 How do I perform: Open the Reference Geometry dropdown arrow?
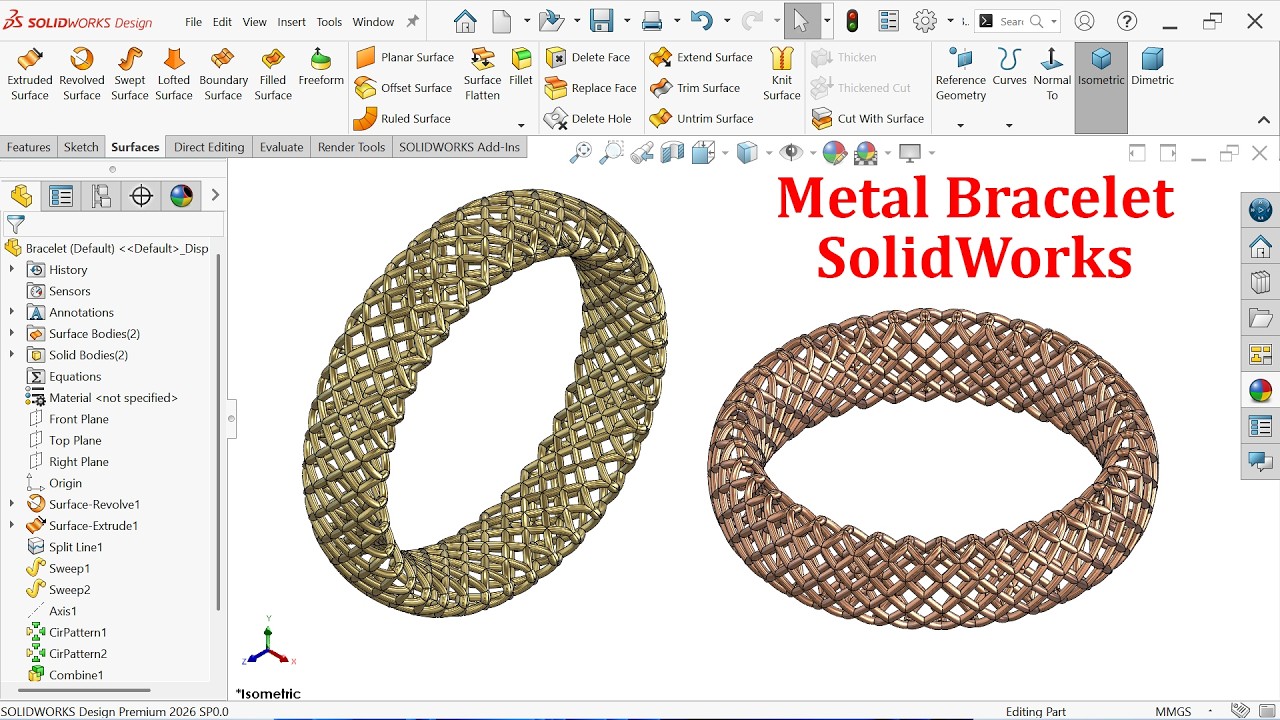click(960, 125)
